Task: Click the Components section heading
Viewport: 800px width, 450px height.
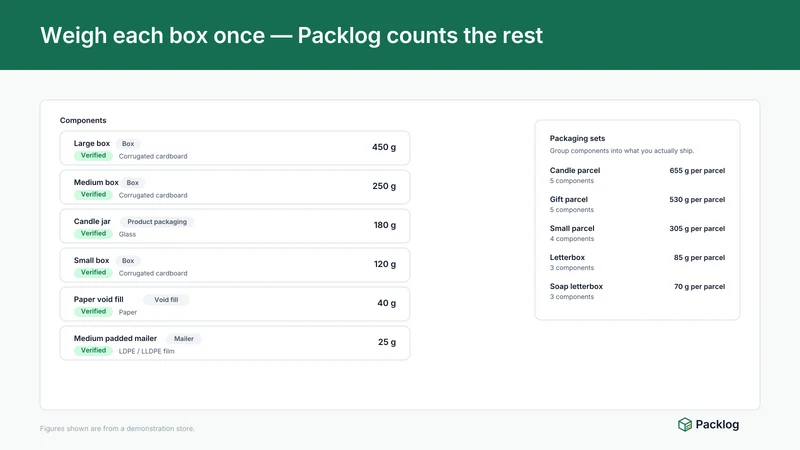Action: (83, 120)
